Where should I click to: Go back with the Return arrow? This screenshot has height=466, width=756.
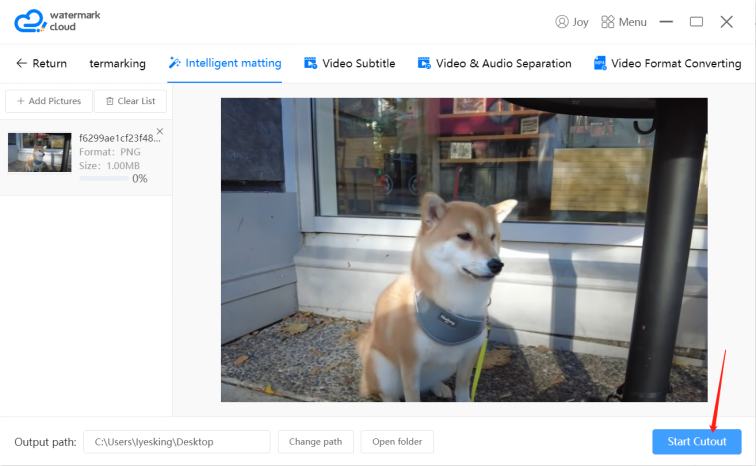pyautogui.click(x=21, y=63)
